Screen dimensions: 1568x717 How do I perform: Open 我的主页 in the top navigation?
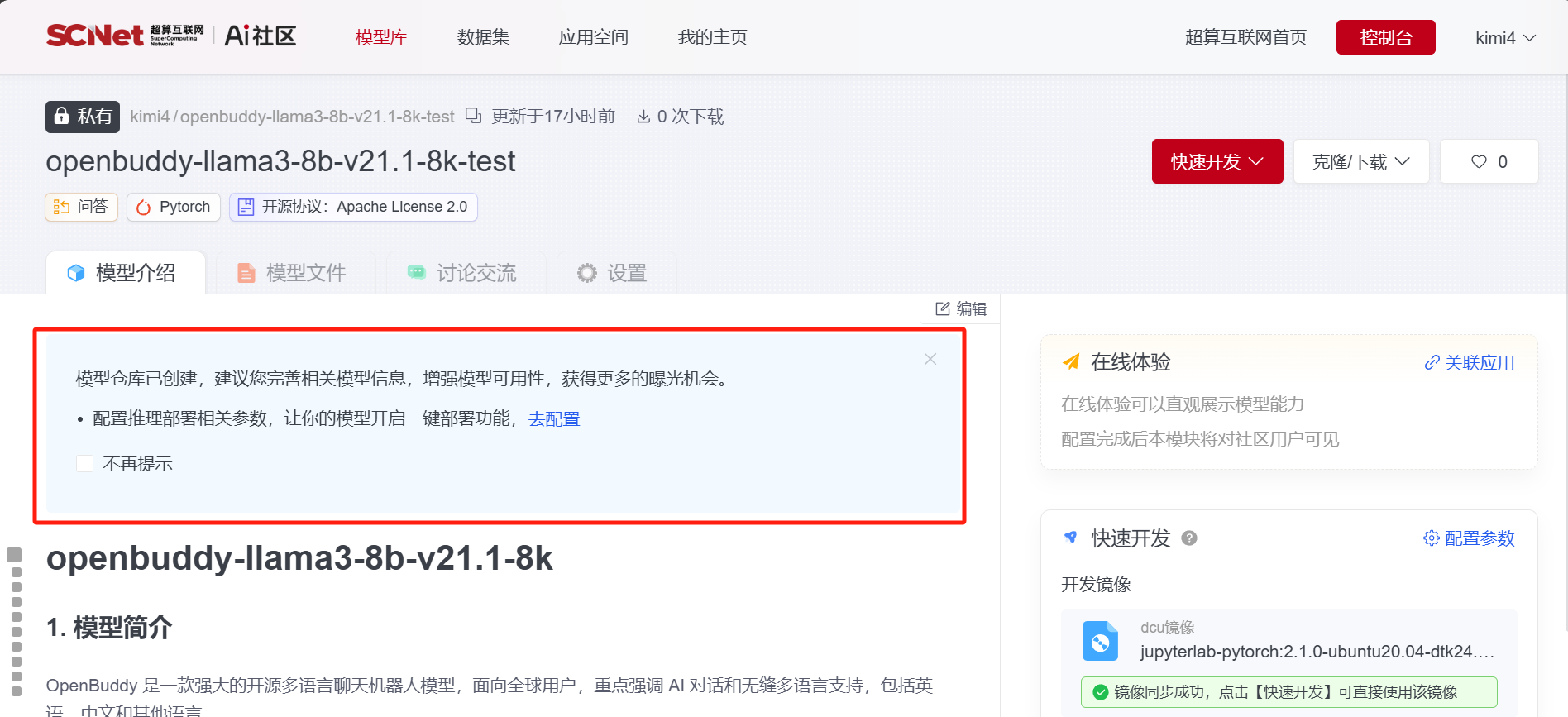[712, 37]
